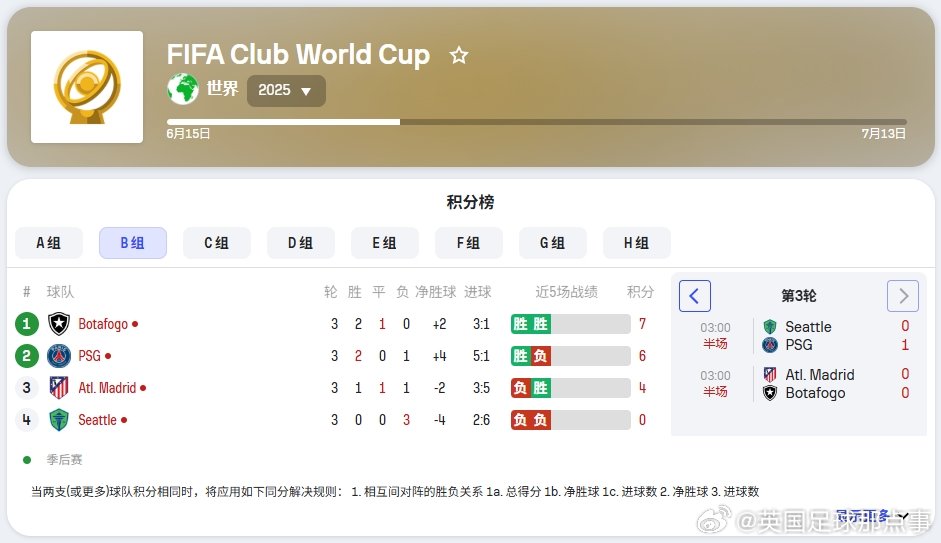Click the 积分 points column header
This screenshot has width=941, height=543.
click(640, 292)
